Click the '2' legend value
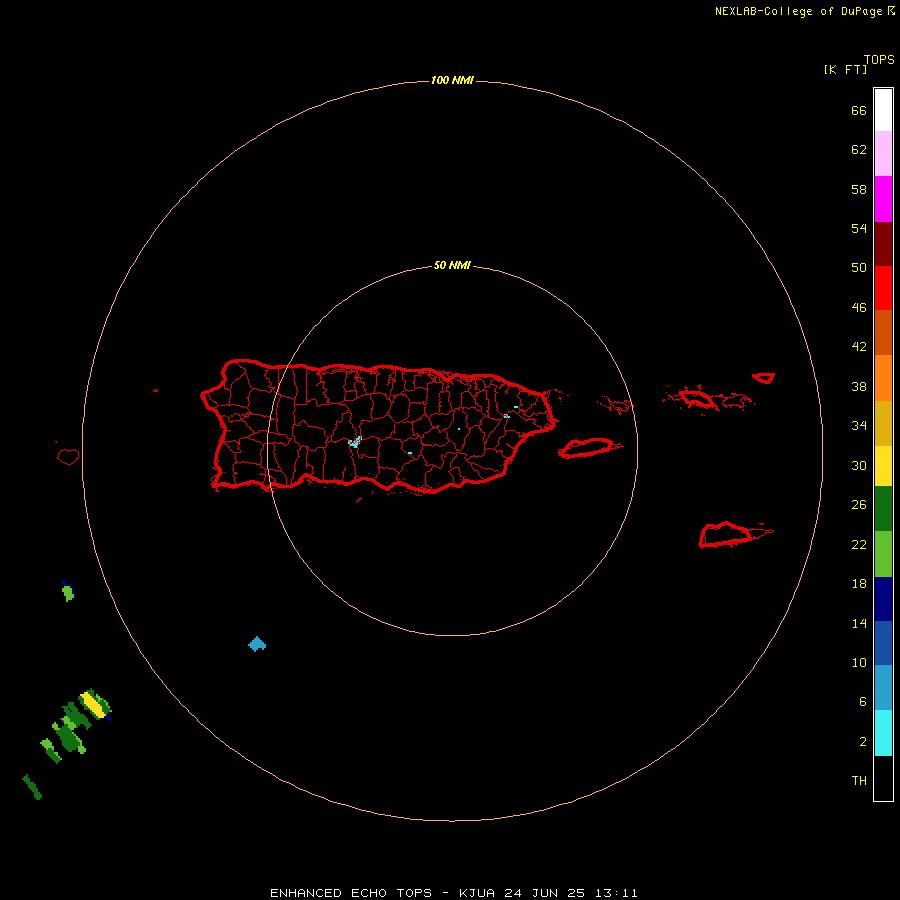The height and width of the screenshot is (900, 900). click(862, 742)
